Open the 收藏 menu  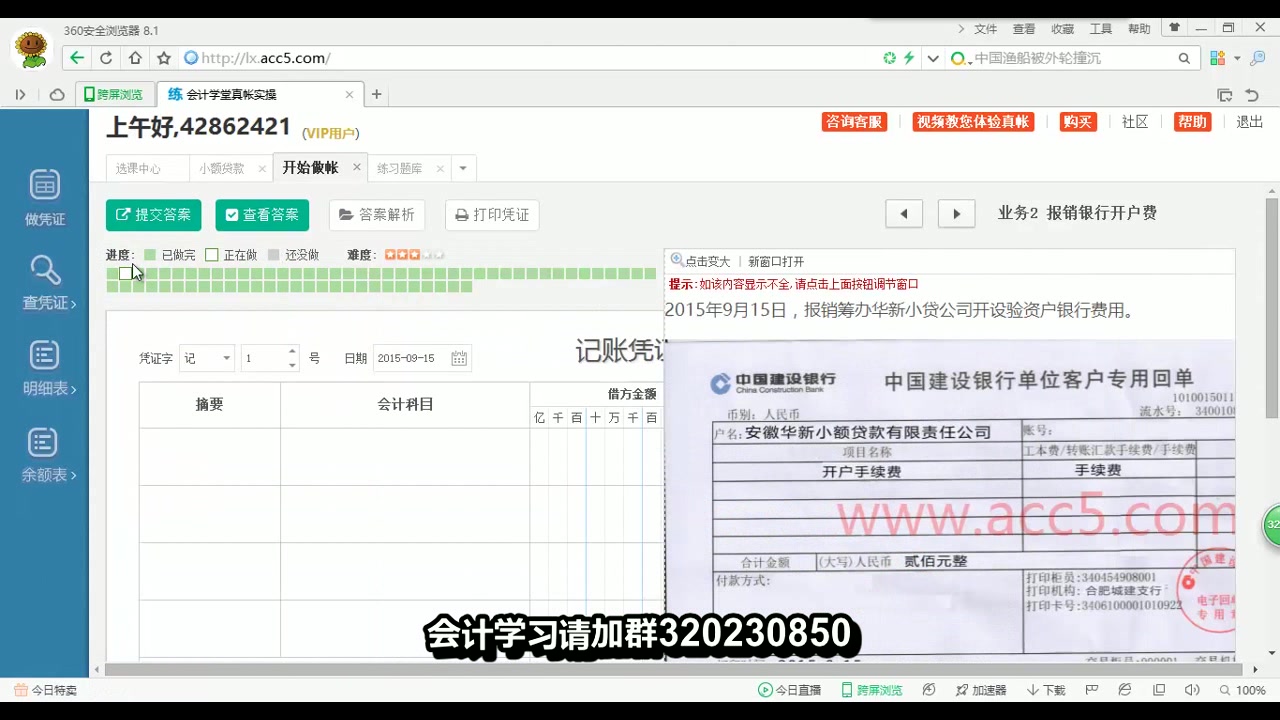point(1062,29)
